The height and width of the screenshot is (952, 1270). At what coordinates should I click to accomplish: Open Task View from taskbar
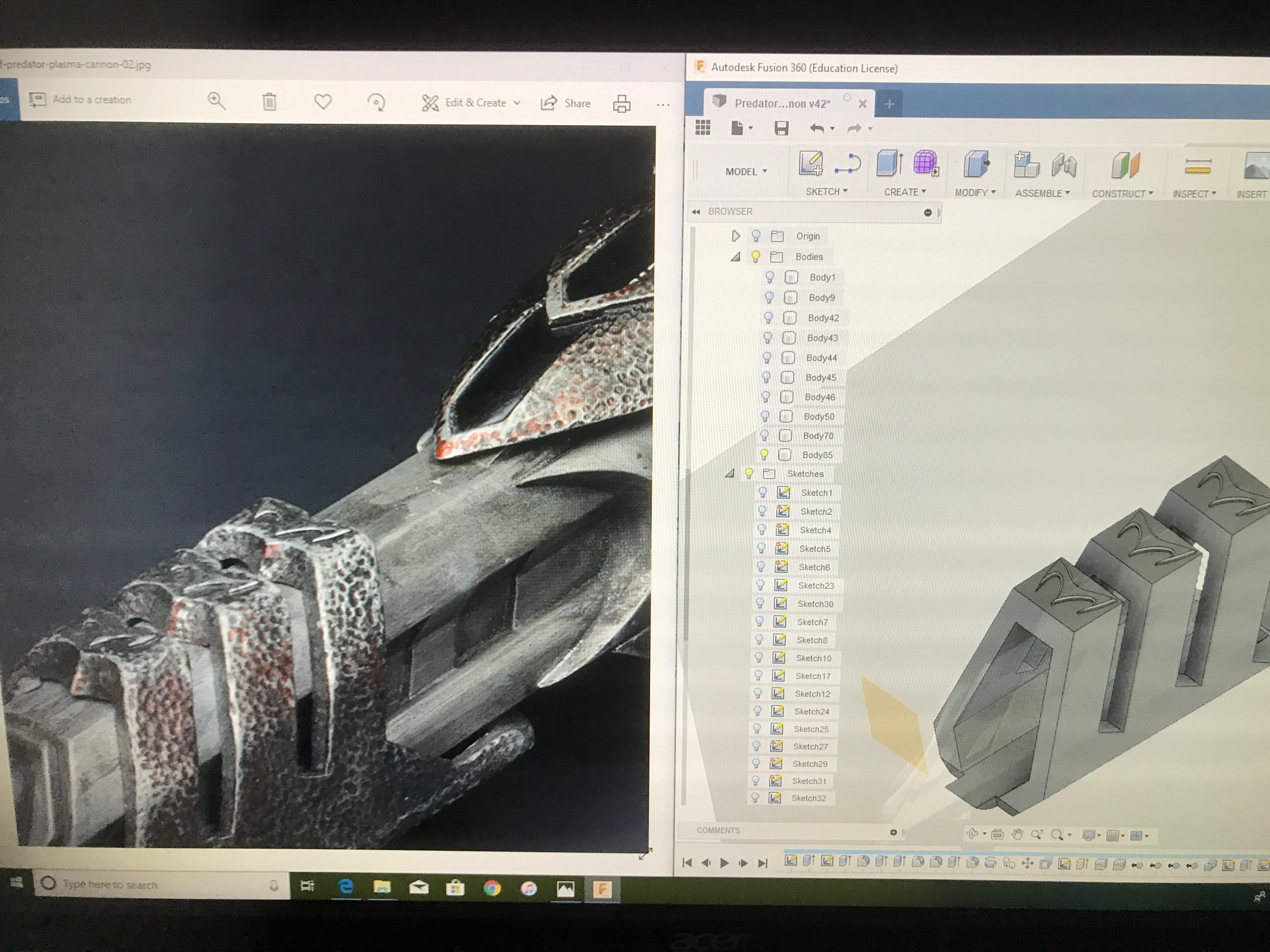pos(307,886)
